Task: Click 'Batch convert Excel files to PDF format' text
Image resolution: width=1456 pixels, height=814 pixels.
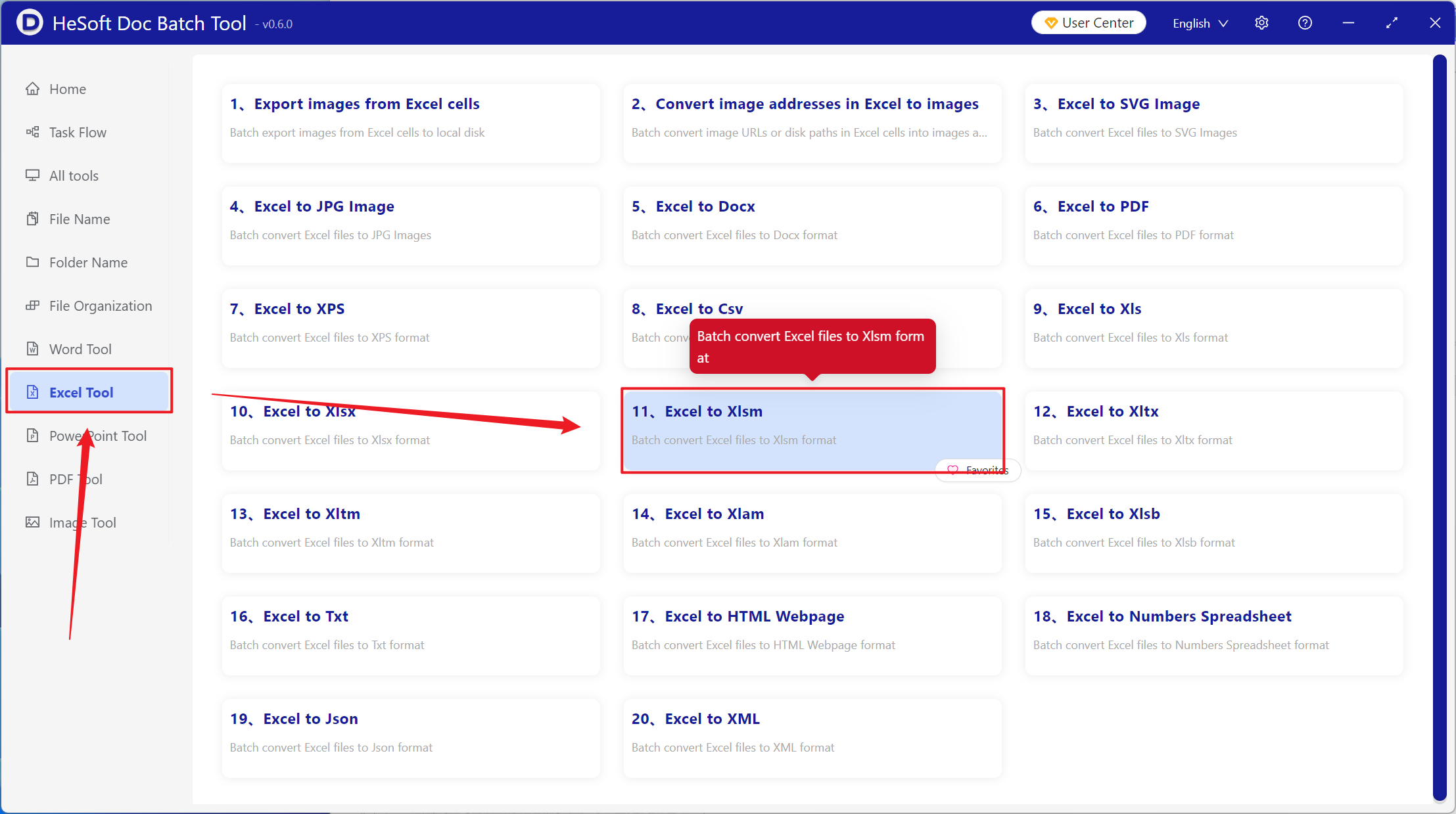Action: point(1133,235)
